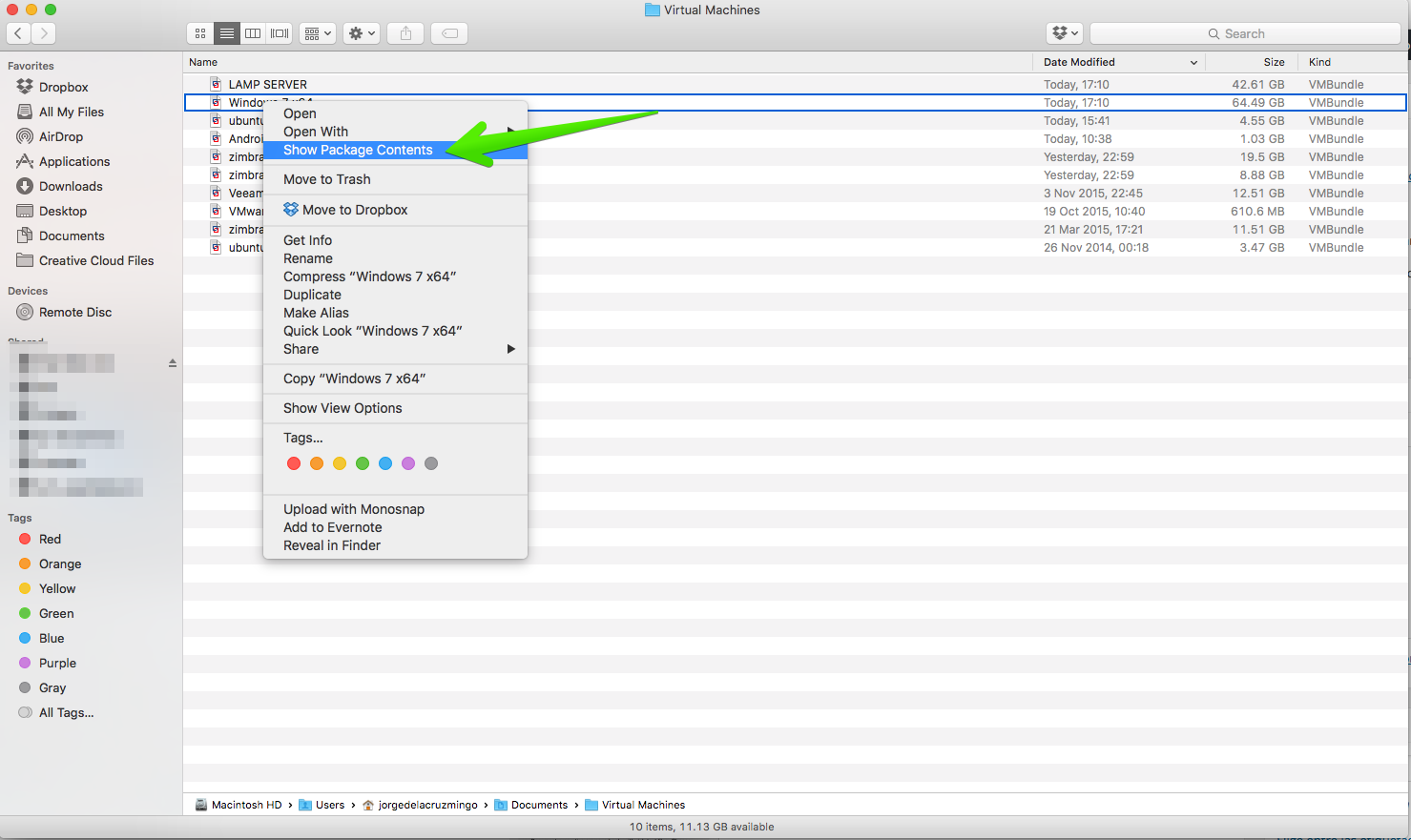Screen dimensions: 1411x840
Task: Expand the Share submenu
Action: point(395,349)
